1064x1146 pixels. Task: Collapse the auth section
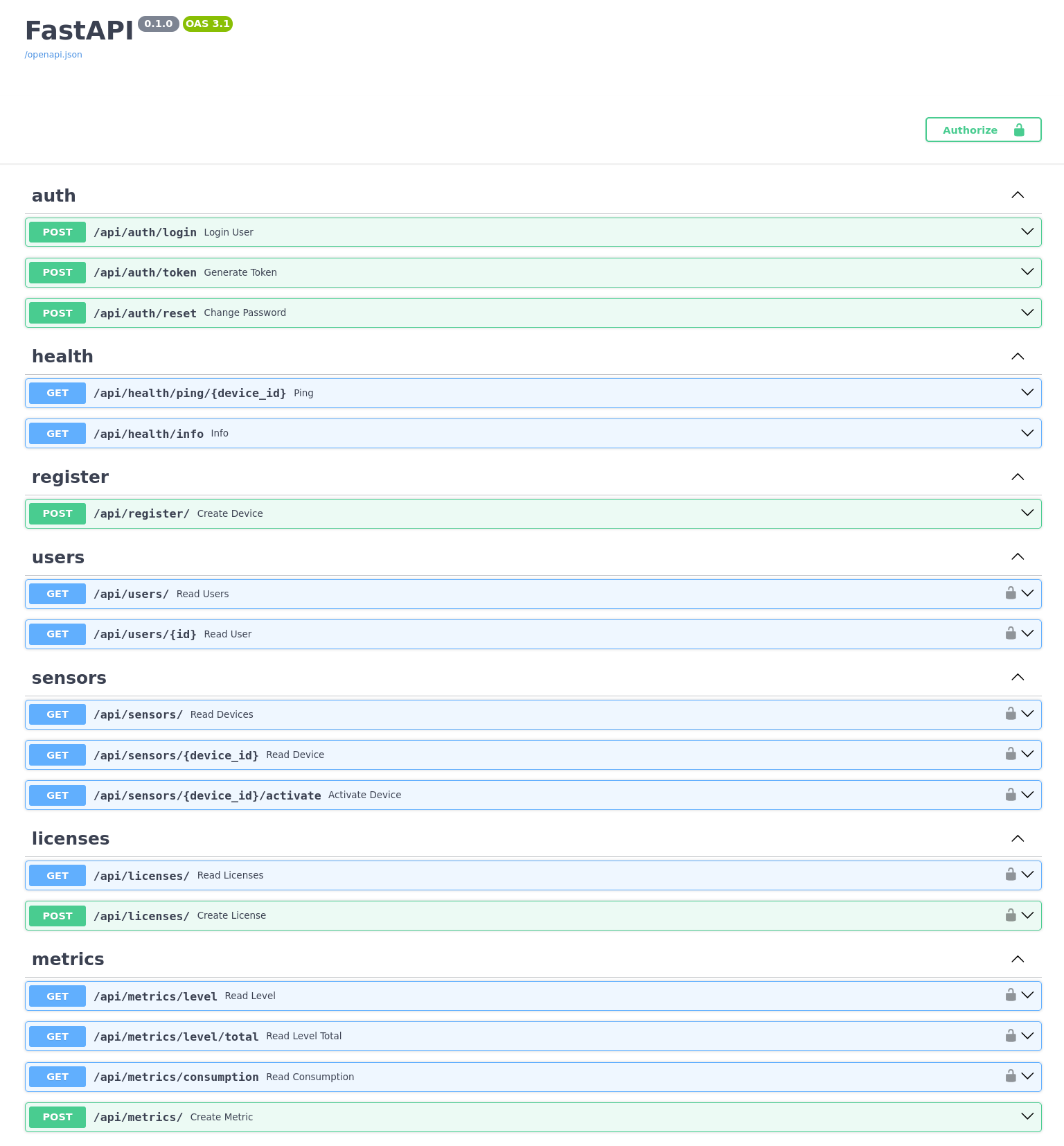click(1017, 195)
